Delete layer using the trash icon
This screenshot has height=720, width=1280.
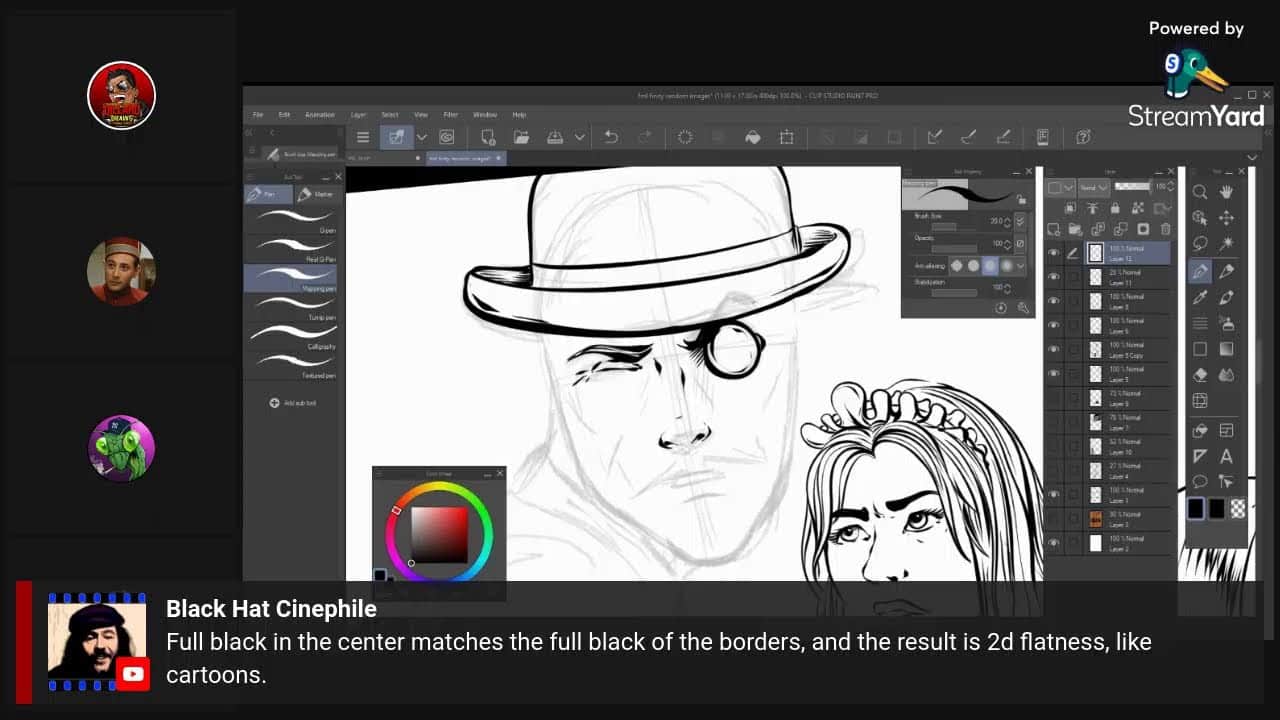coord(1164,229)
